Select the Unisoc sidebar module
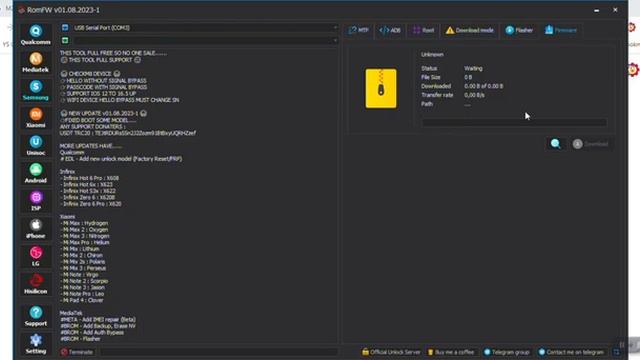The image size is (640, 360). pos(36,146)
